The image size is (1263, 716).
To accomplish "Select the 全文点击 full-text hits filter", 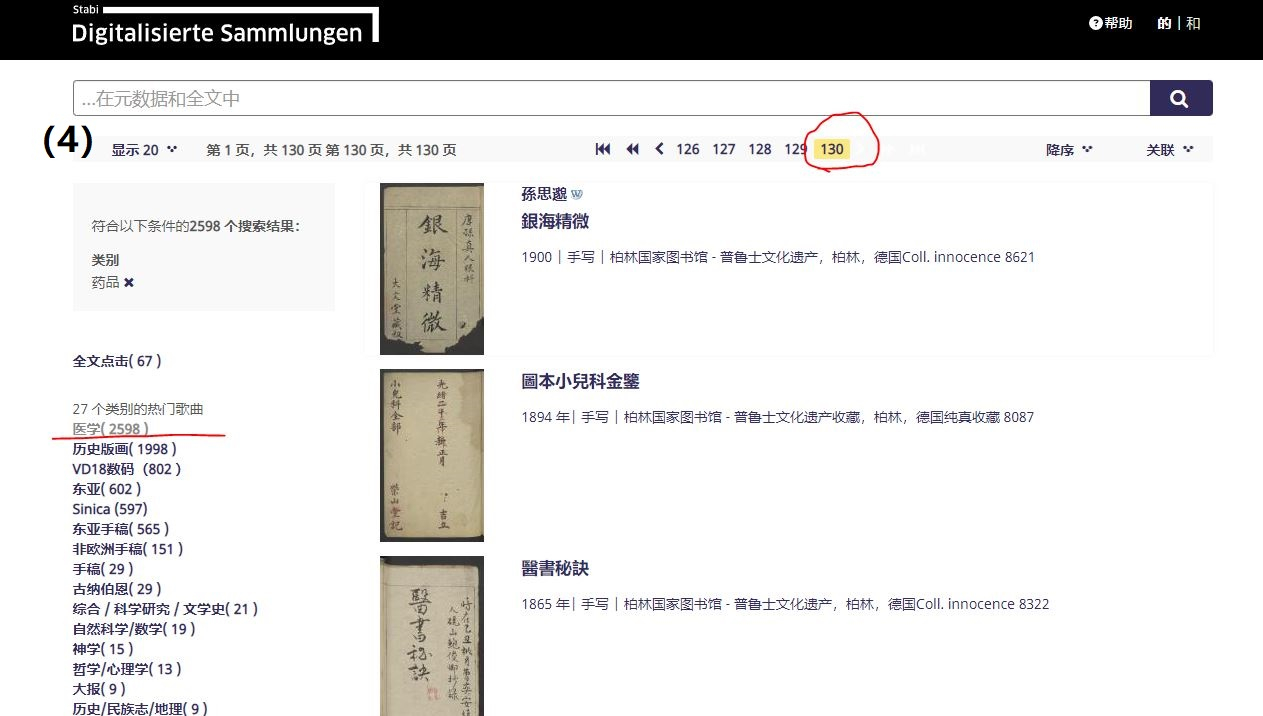I will [116, 361].
